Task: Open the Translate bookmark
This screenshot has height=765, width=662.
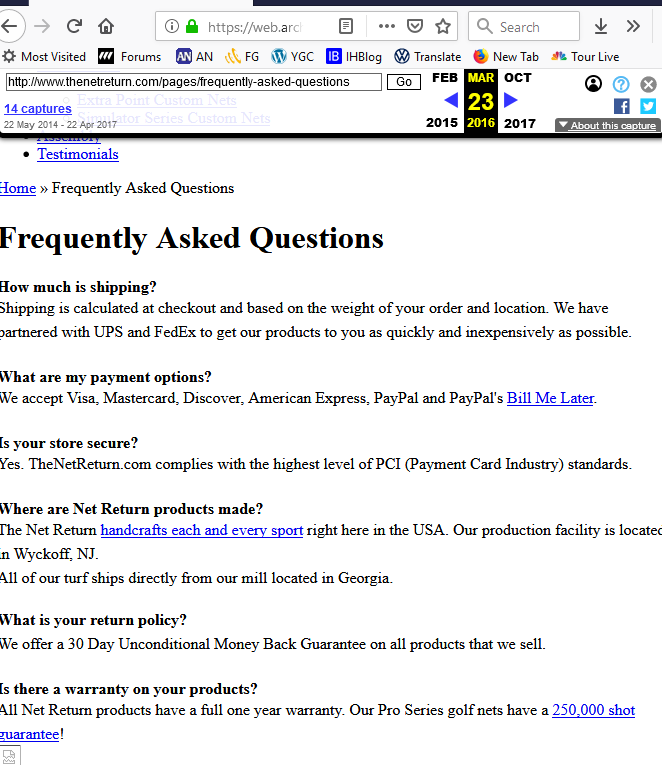Action: 427,57
